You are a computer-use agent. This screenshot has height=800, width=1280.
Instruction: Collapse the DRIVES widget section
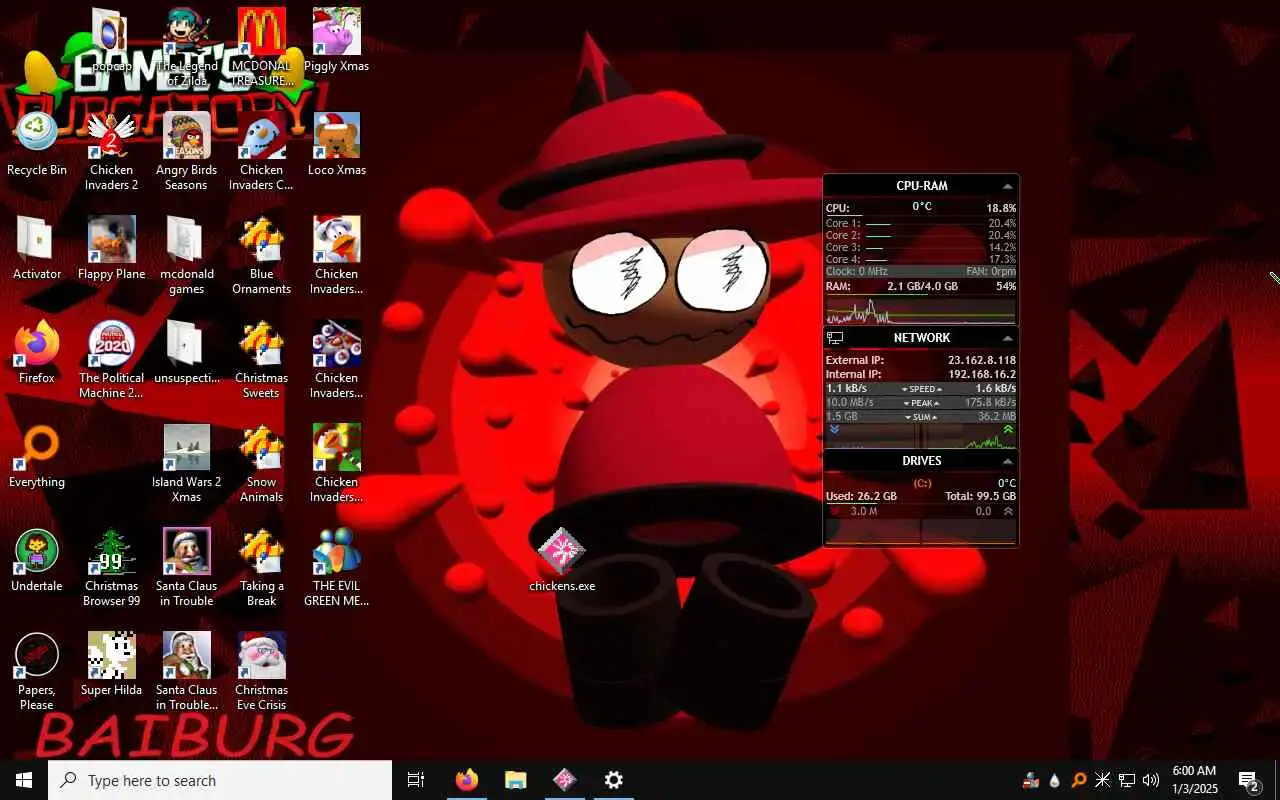1007,461
